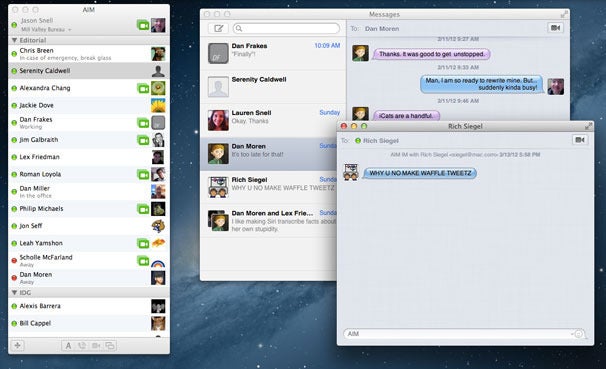
Task: Open the emoticon smiley picker in Rich Siegel window
Action: 578,334
